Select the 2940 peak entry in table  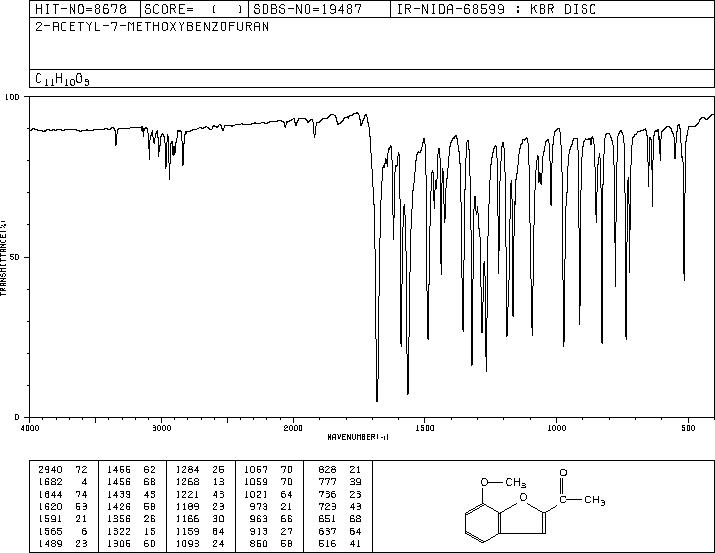click(x=62, y=470)
